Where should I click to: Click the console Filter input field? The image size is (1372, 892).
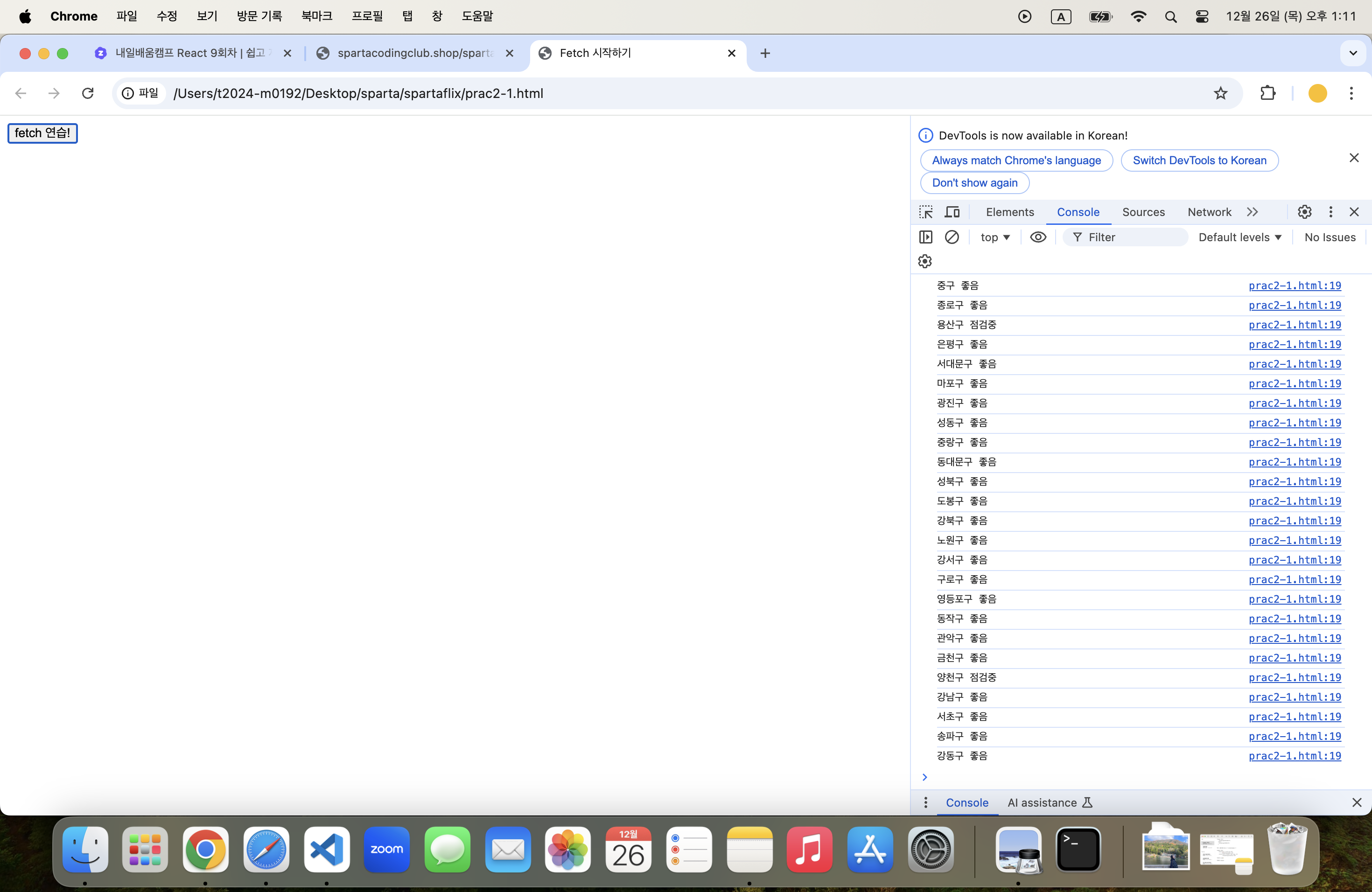click(1130, 237)
